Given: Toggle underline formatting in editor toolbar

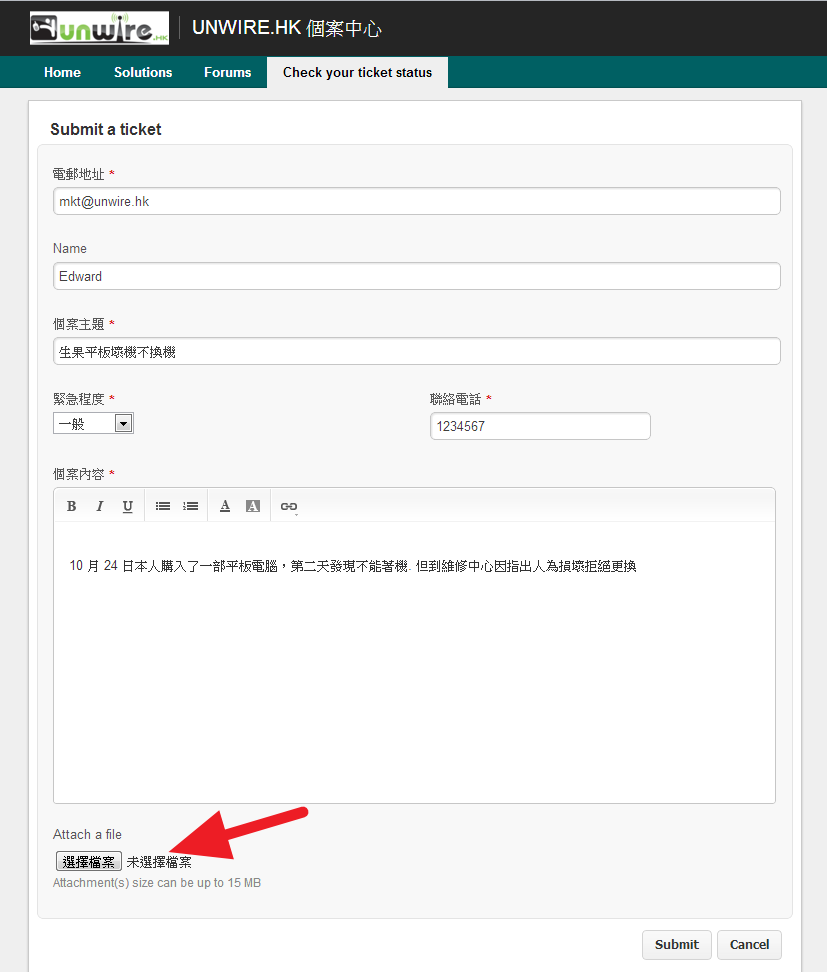Looking at the screenshot, I should 128,506.
